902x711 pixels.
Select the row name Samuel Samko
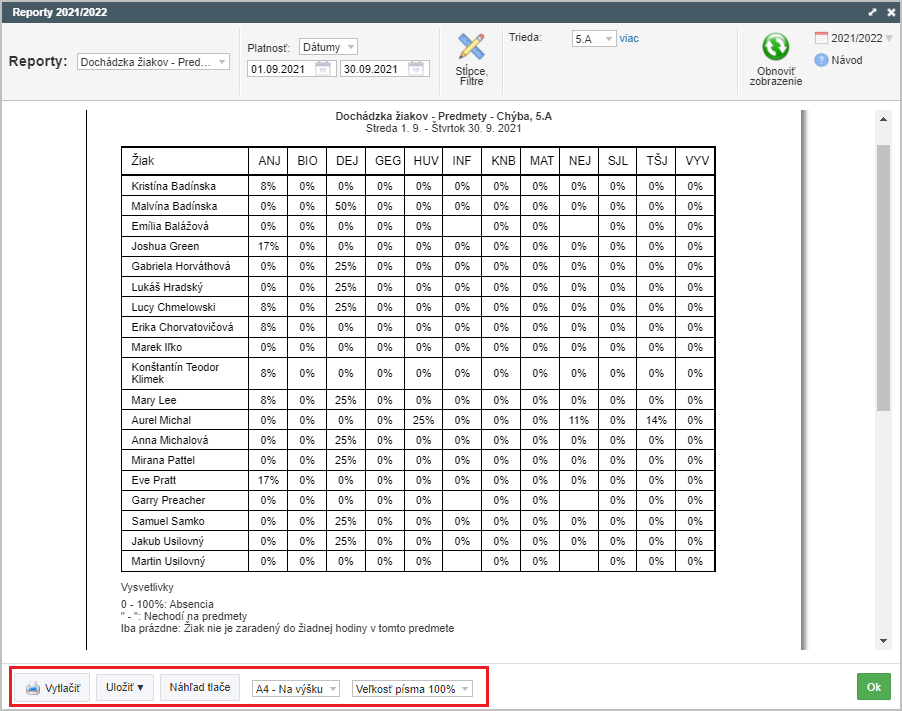[167, 521]
